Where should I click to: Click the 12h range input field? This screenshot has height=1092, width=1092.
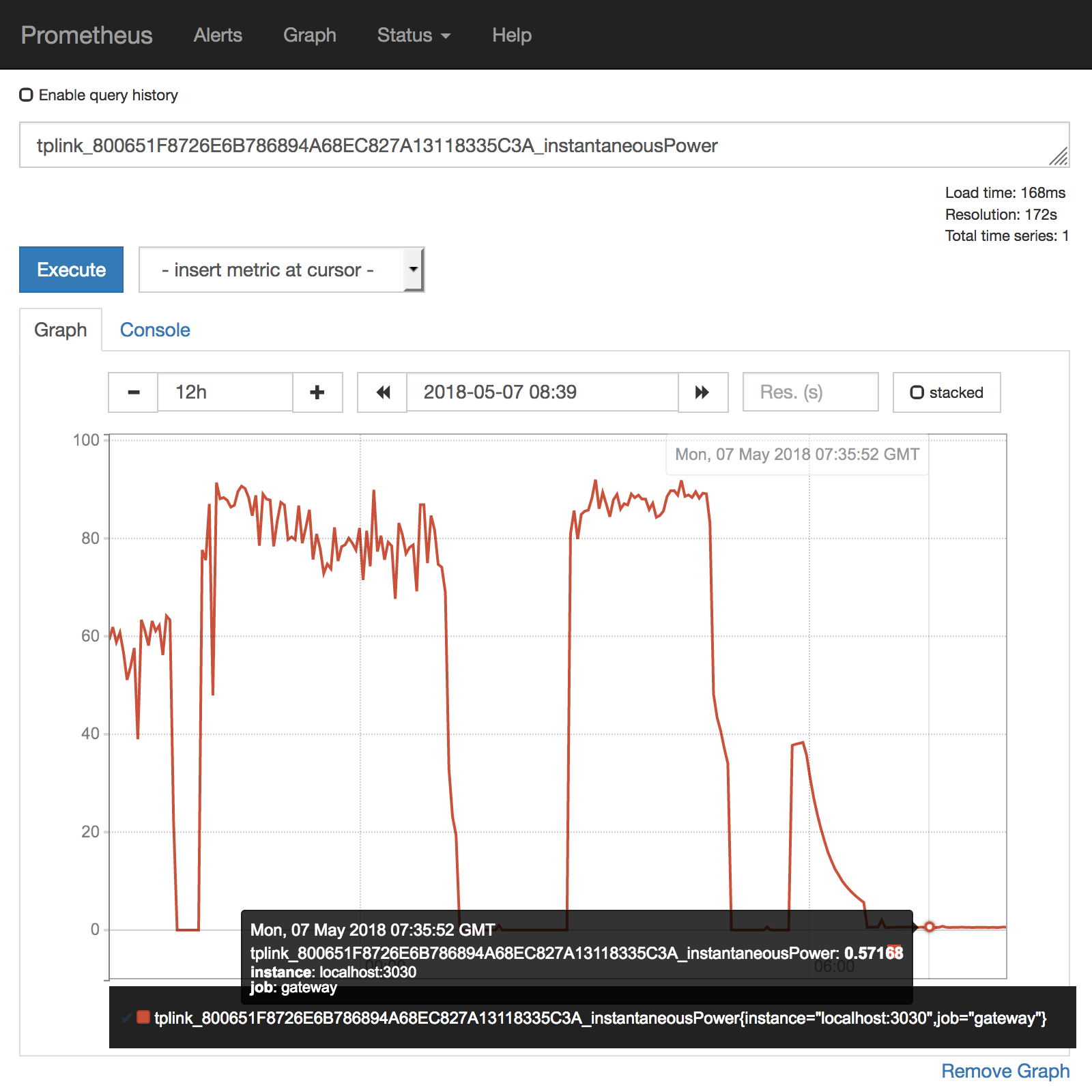(225, 392)
